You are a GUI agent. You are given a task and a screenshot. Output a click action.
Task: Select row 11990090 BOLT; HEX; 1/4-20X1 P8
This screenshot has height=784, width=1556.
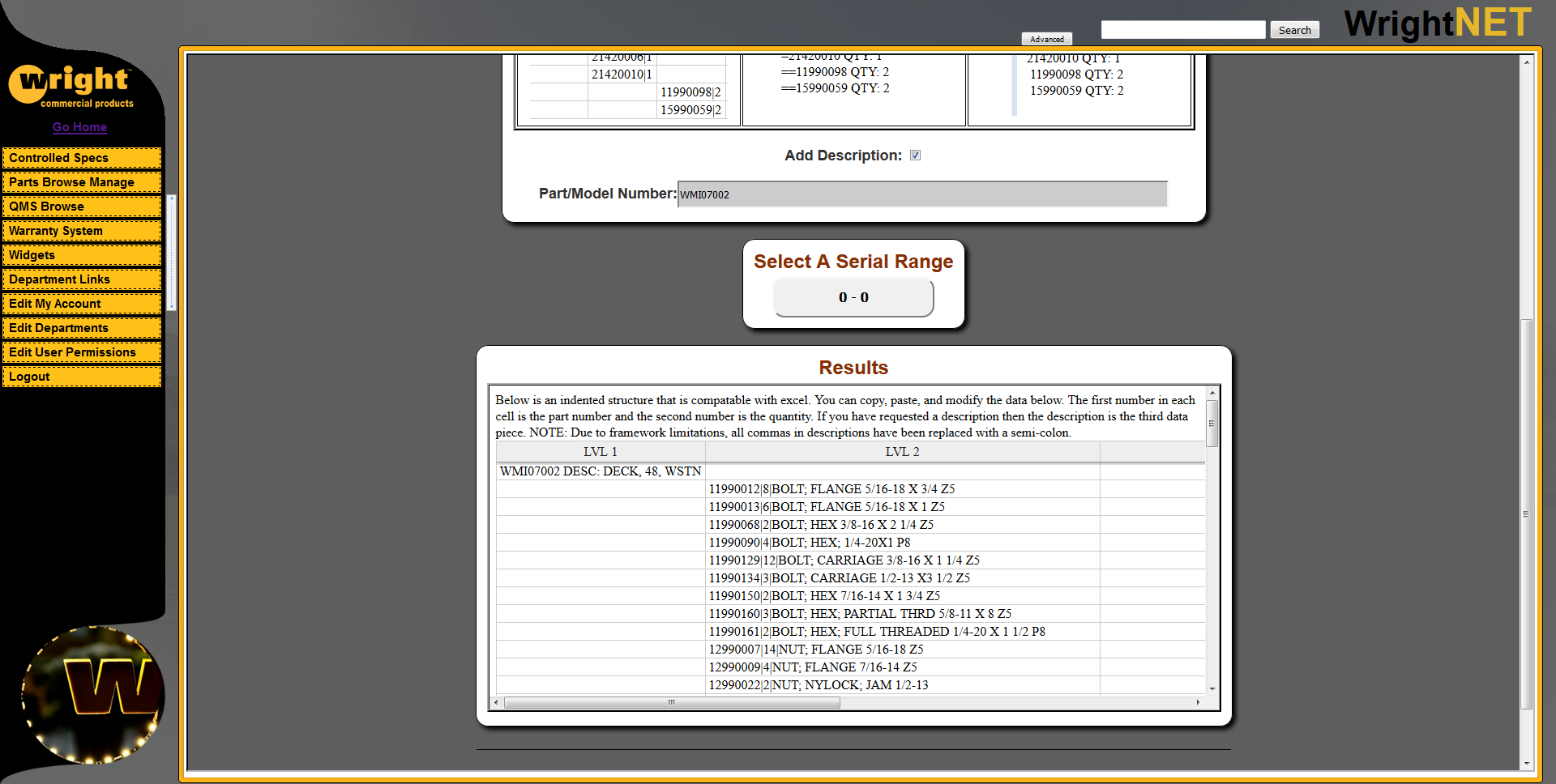(902, 543)
